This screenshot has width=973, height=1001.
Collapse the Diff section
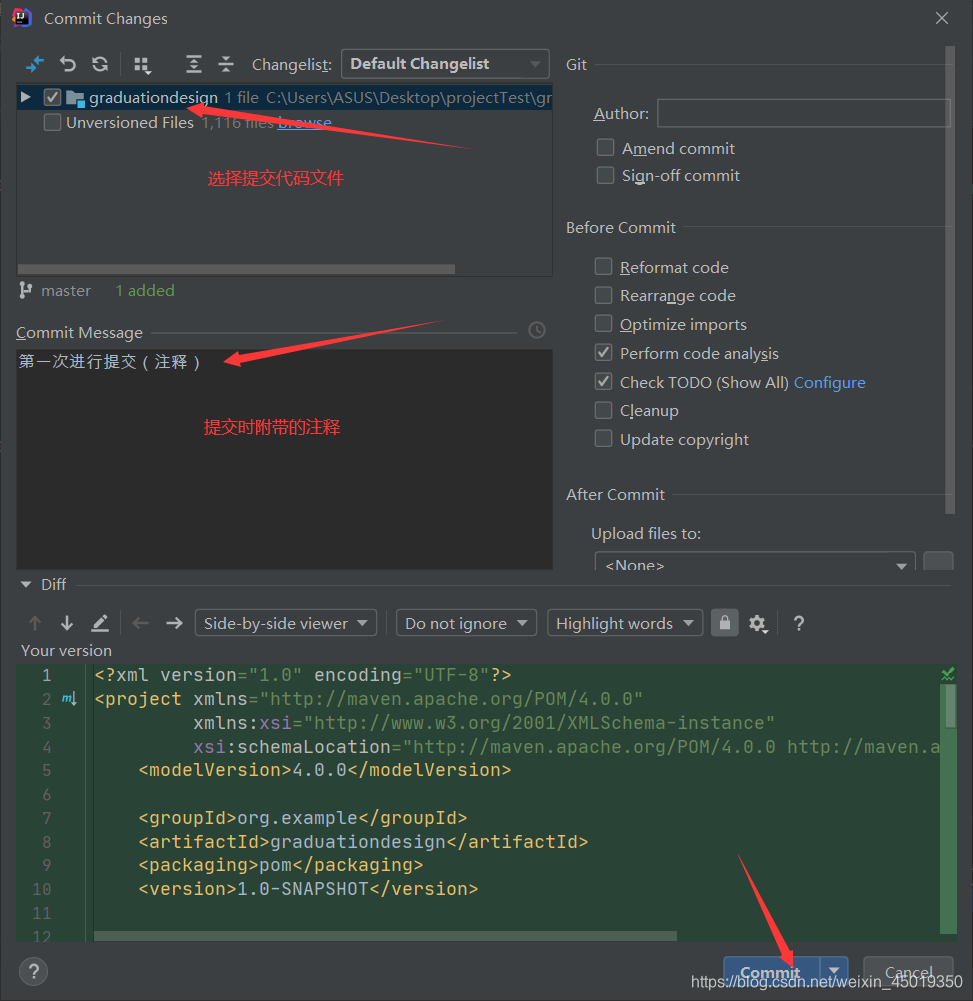click(26, 584)
